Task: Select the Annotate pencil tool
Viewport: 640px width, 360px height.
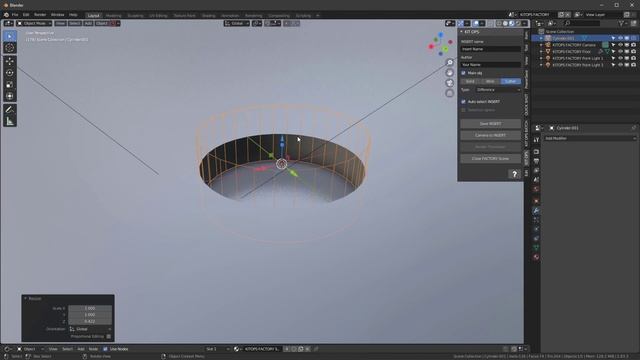Action: click(x=10, y=109)
